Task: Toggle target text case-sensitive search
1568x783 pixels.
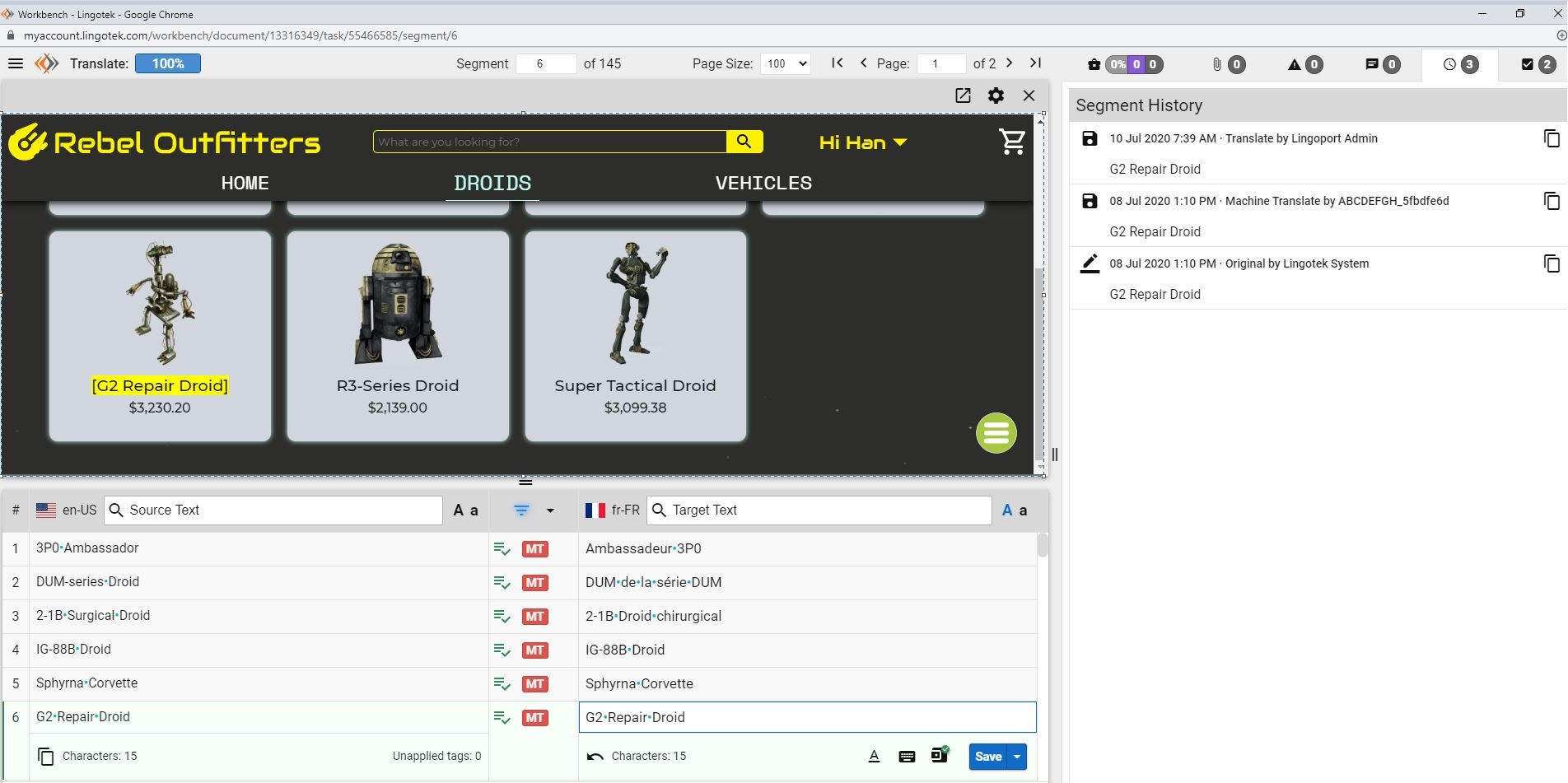Action: tap(1015, 510)
